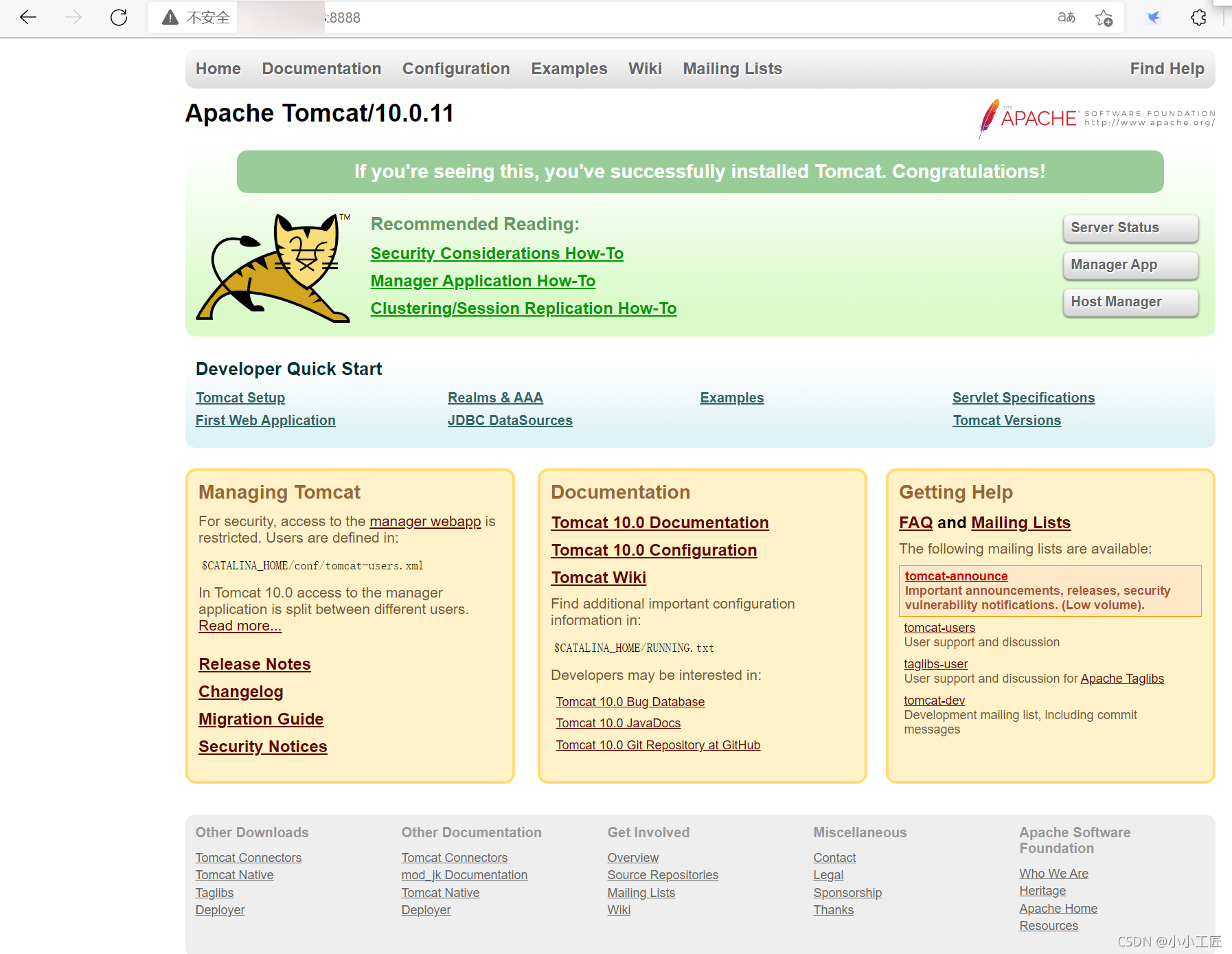This screenshot has height=954, width=1232.
Task: Focus the browser address bar
Action: pyautogui.click(x=618, y=18)
